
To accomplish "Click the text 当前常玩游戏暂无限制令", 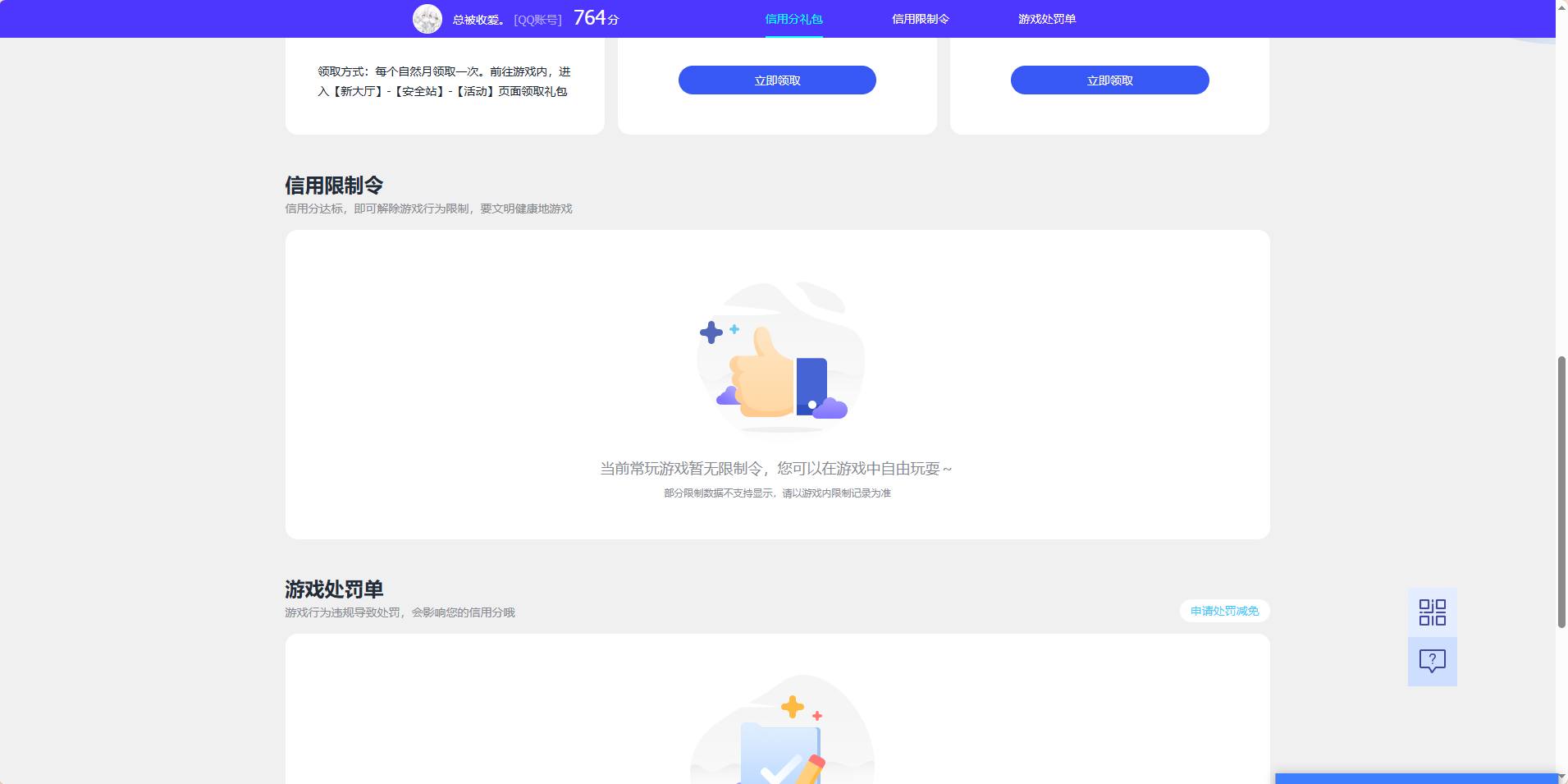I will point(681,469).
